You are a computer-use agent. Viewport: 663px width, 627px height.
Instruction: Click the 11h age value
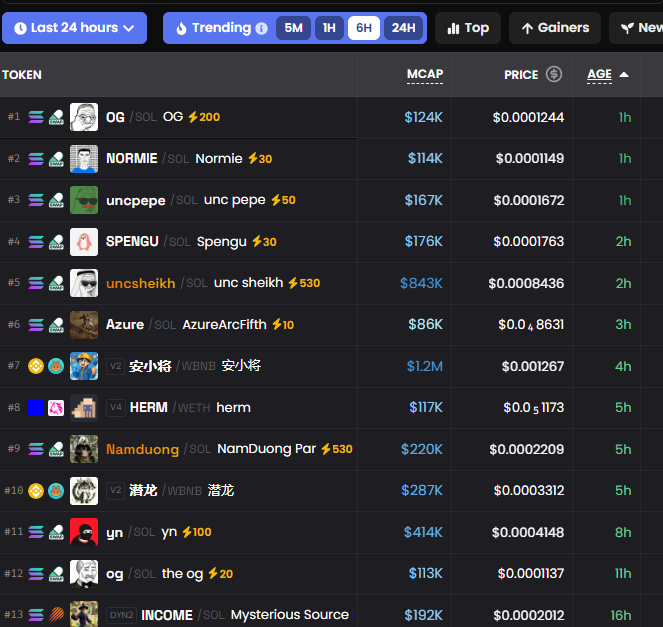(x=623, y=574)
